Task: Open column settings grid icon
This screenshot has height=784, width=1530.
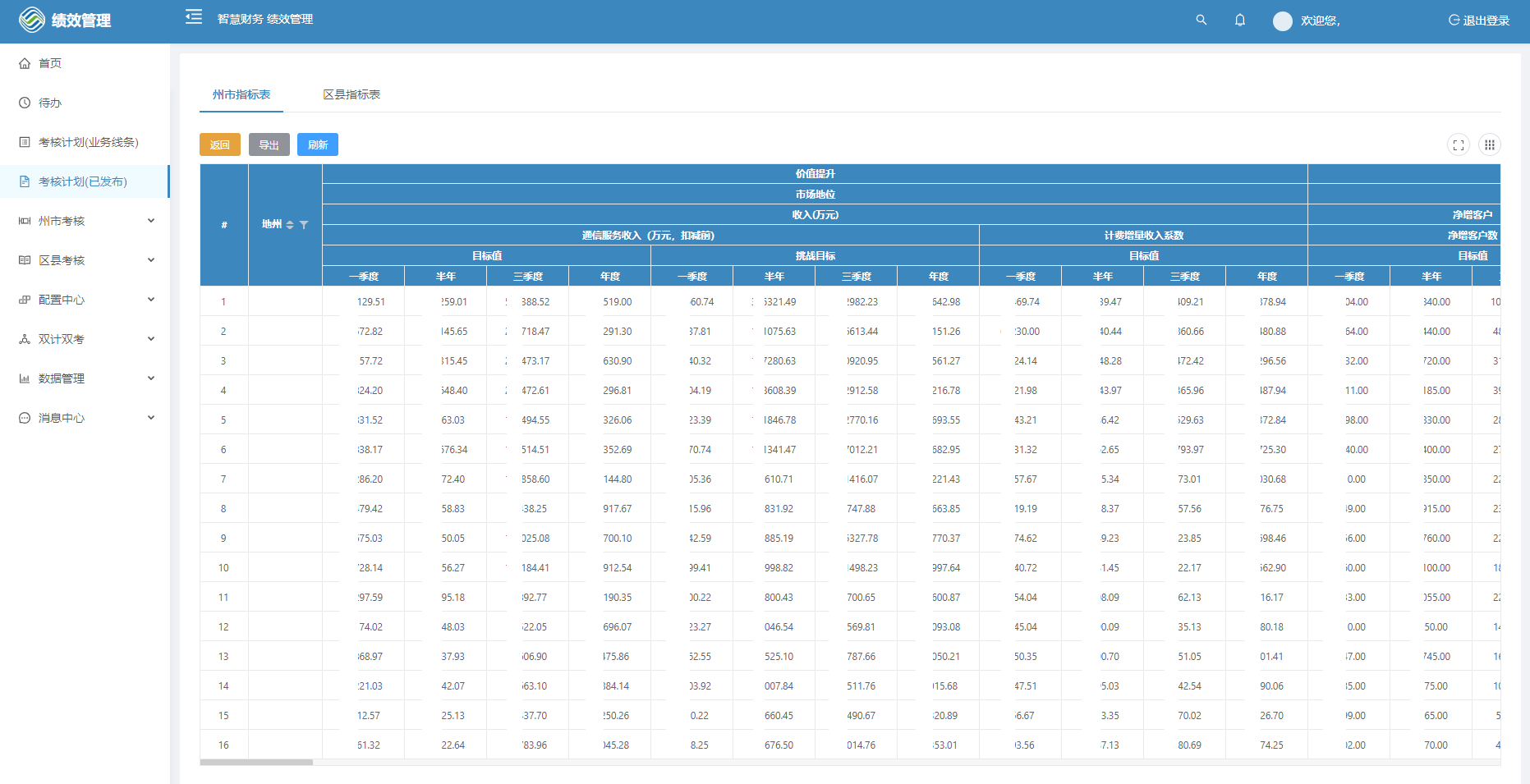Action: click(x=1490, y=145)
